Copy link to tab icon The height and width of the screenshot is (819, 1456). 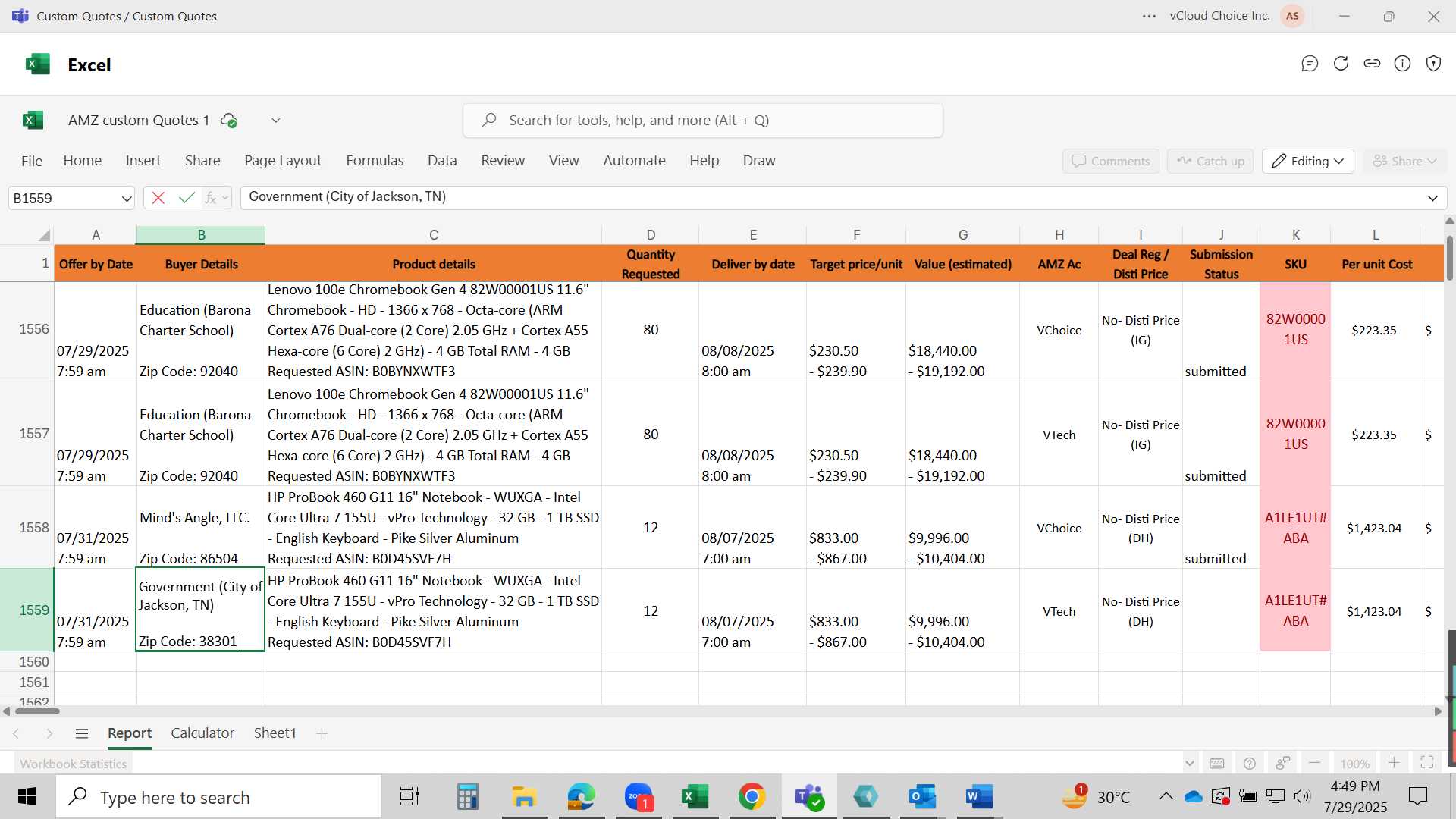1372,64
